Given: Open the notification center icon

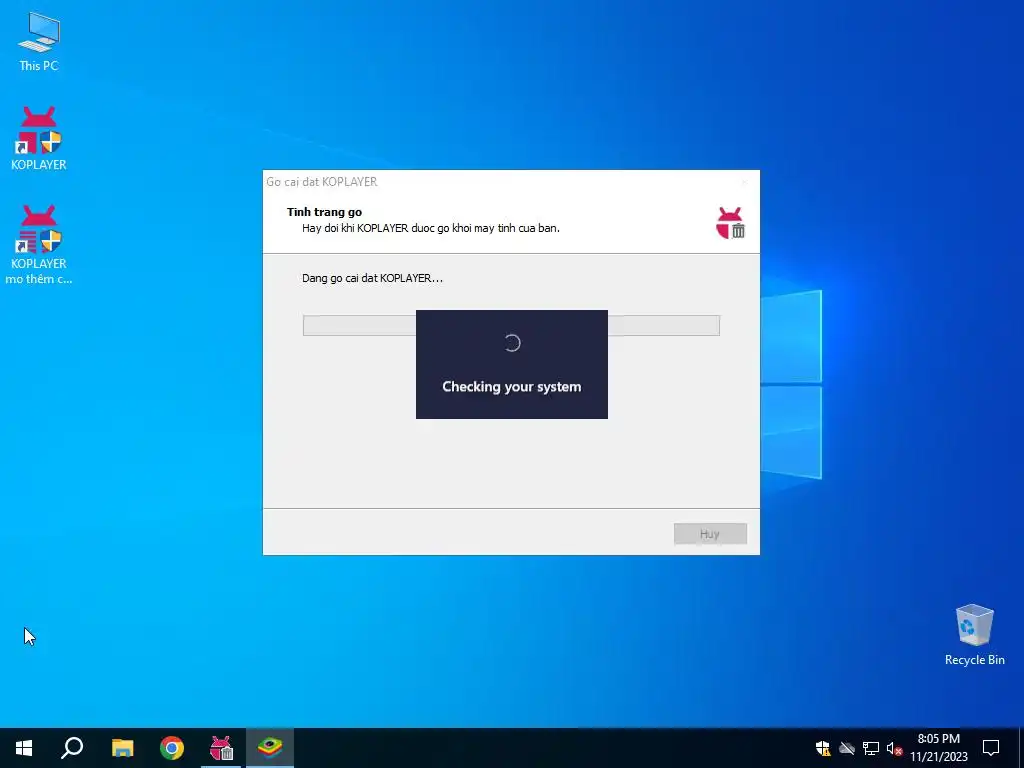Looking at the screenshot, I should tap(991, 748).
